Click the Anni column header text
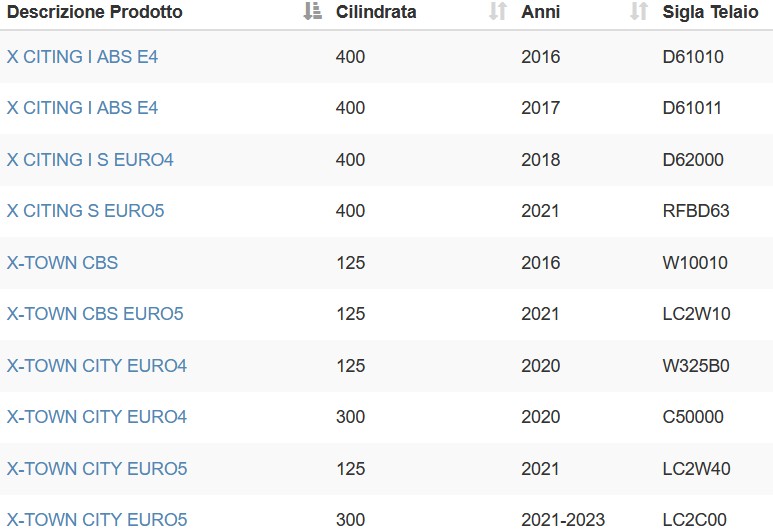This screenshot has width=773, height=532. (x=540, y=12)
